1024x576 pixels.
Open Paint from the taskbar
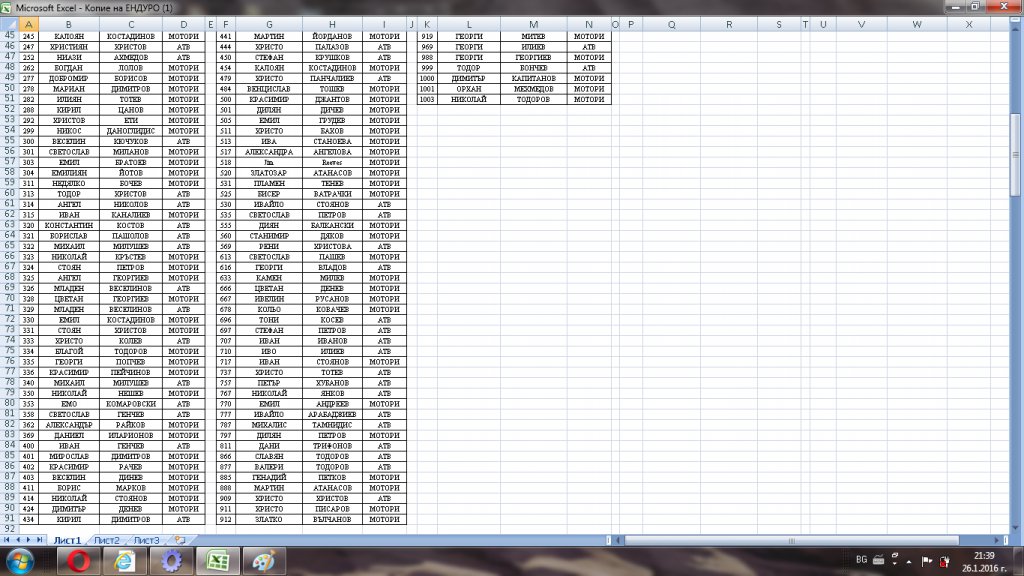[x=264, y=561]
